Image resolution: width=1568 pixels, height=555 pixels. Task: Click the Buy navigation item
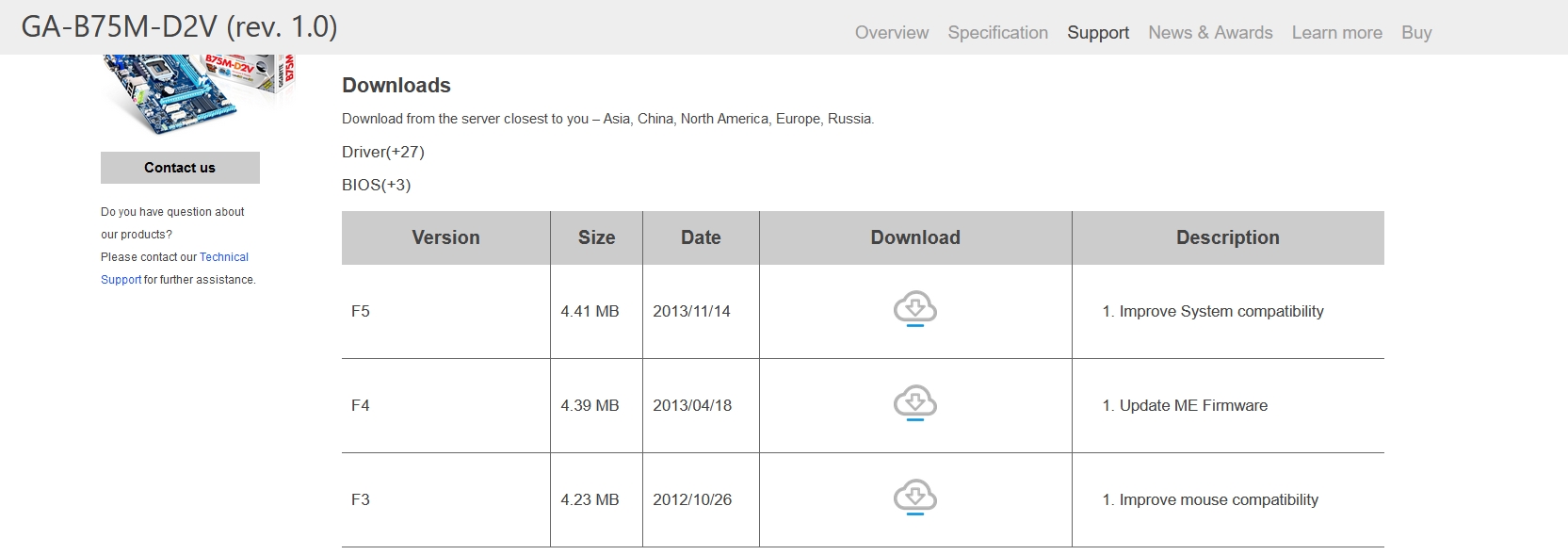[1416, 32]
